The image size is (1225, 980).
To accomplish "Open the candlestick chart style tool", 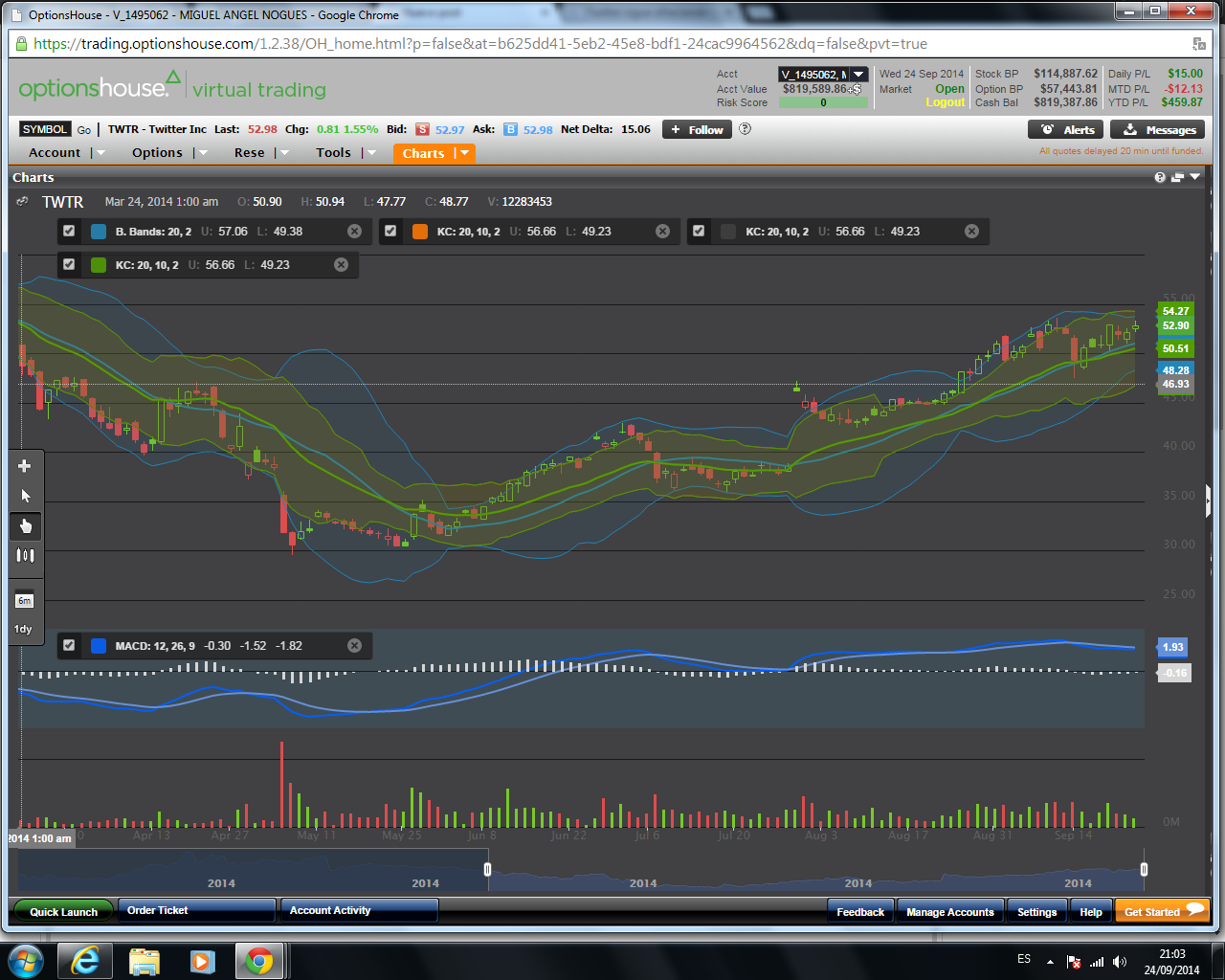I will click(25, 555).
